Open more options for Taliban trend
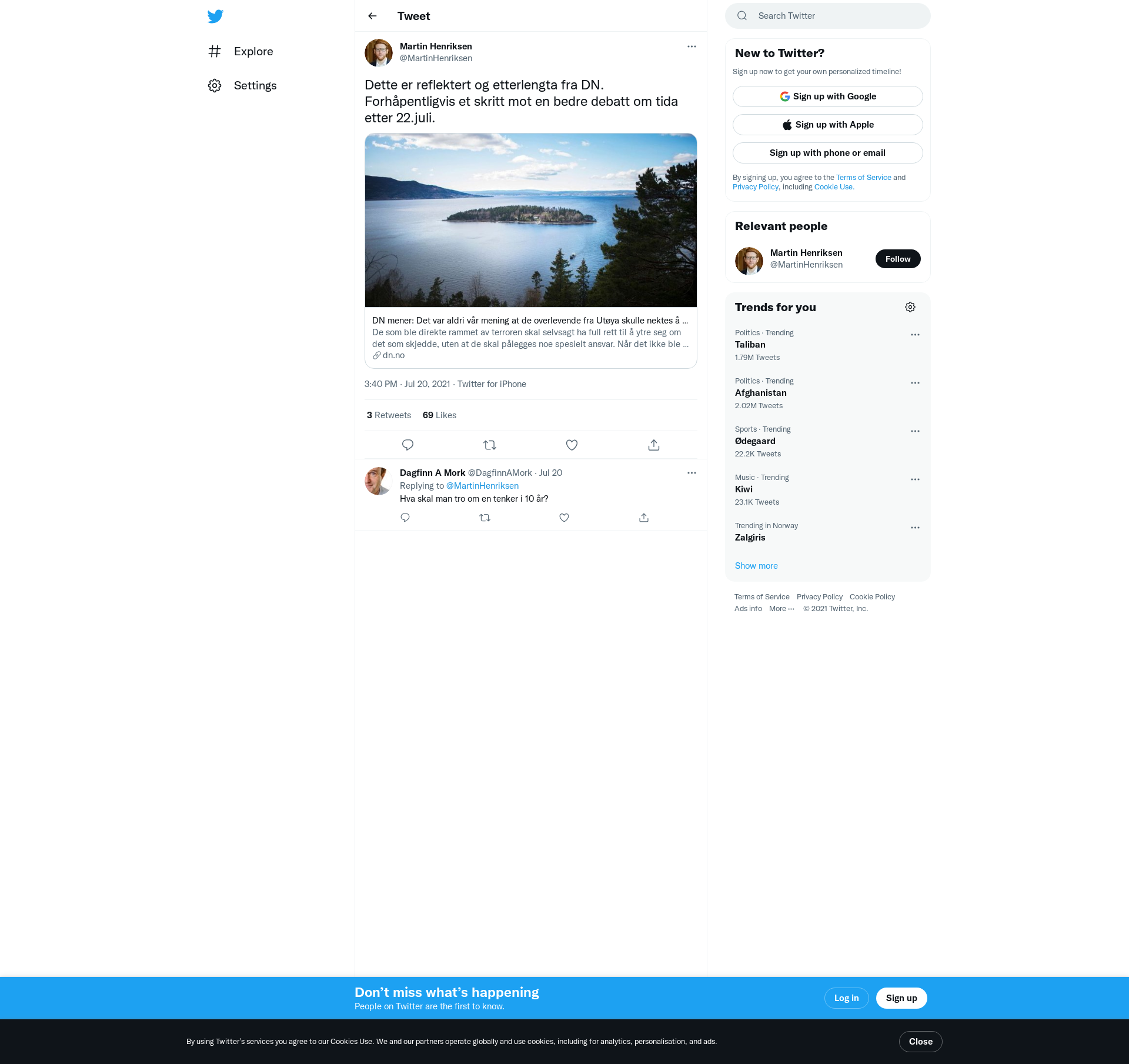Image resolution: width=1129 pixels, height=1064 pixels. 915,335
